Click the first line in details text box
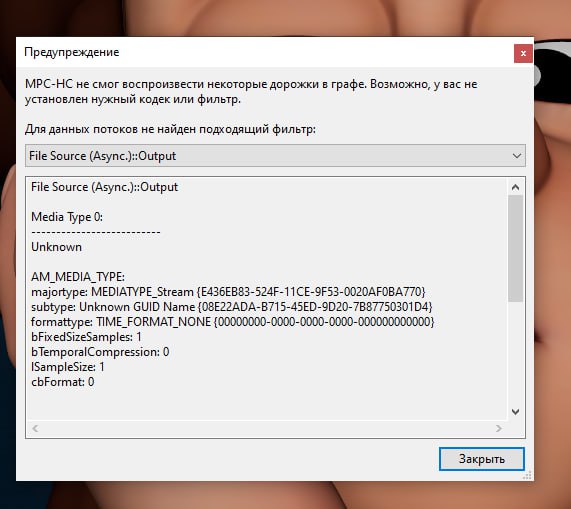 click(105, 187)
